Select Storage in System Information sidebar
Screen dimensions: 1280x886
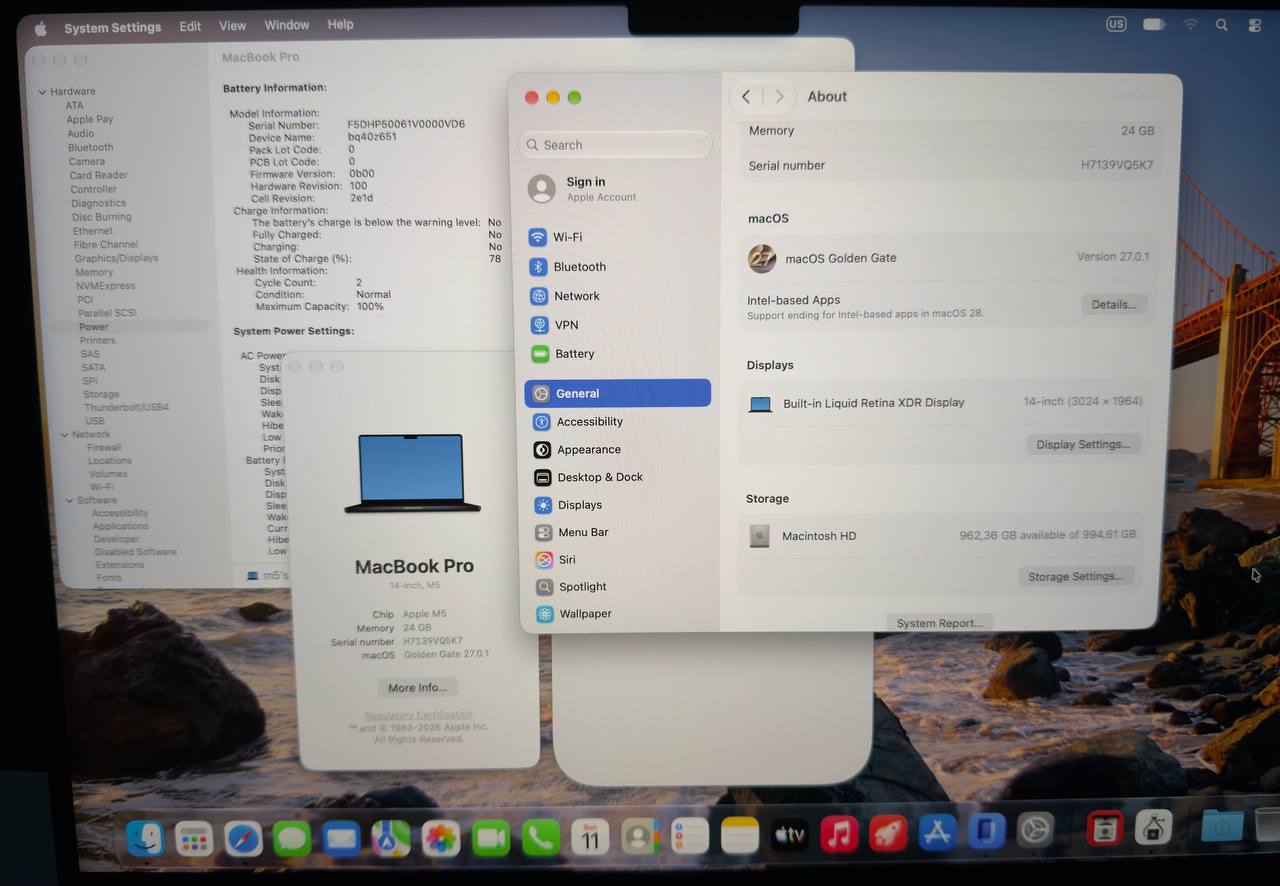(101, 395)
